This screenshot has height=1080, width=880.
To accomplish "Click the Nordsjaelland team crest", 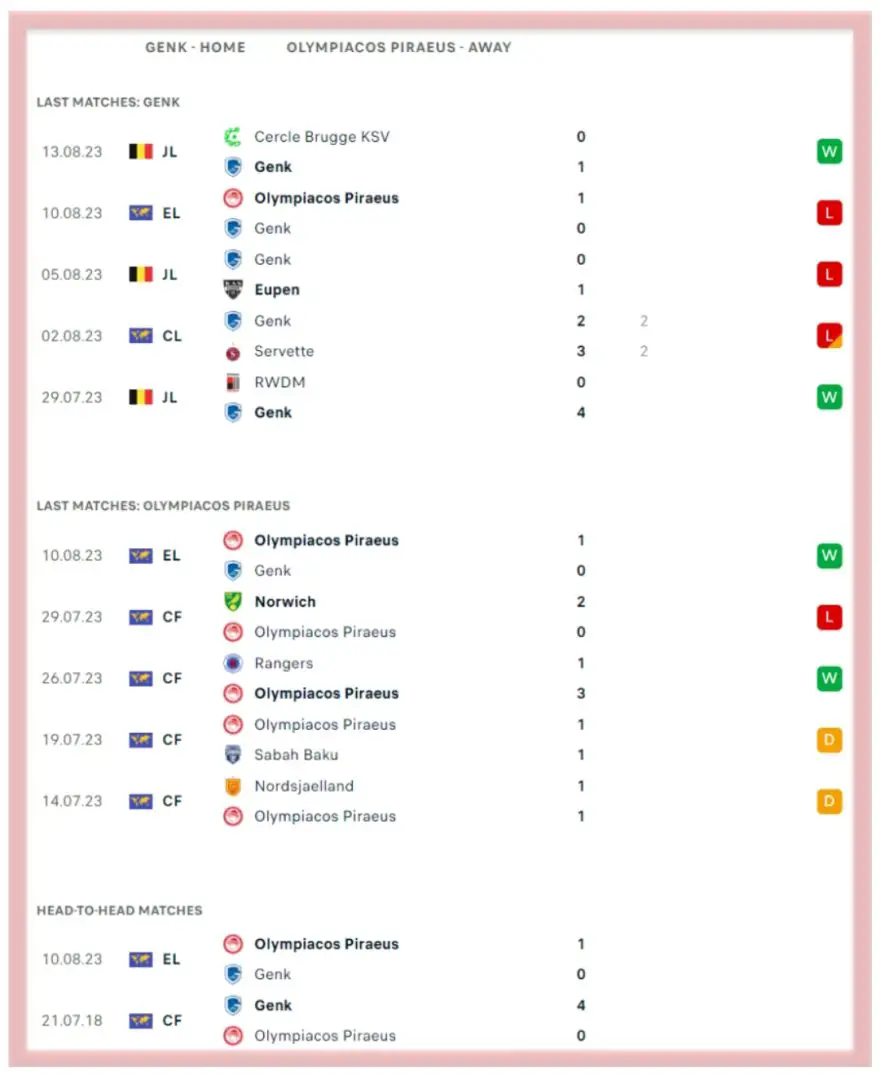I will coord(233,786).
